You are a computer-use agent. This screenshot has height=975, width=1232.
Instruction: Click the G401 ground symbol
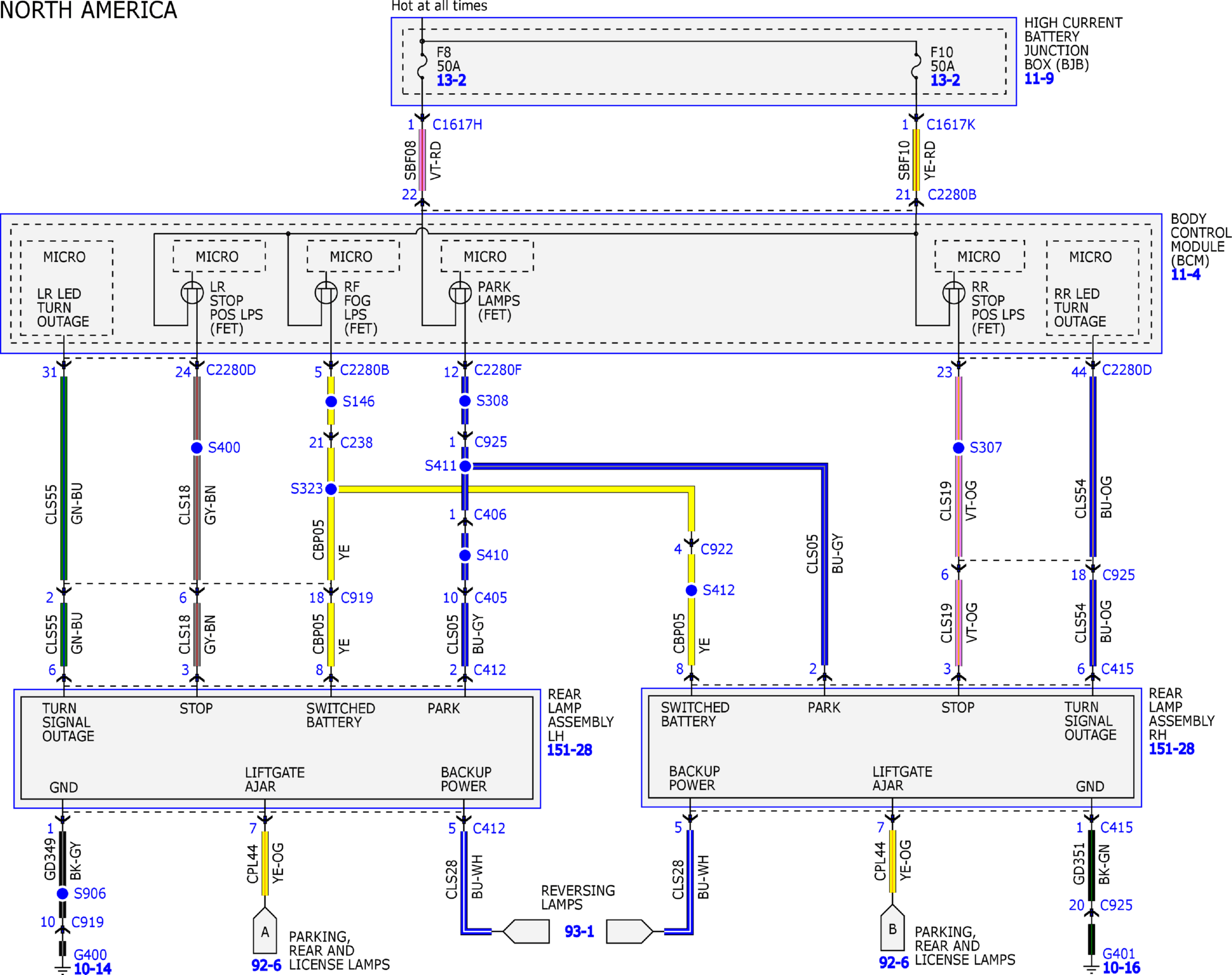(1091, 968)
